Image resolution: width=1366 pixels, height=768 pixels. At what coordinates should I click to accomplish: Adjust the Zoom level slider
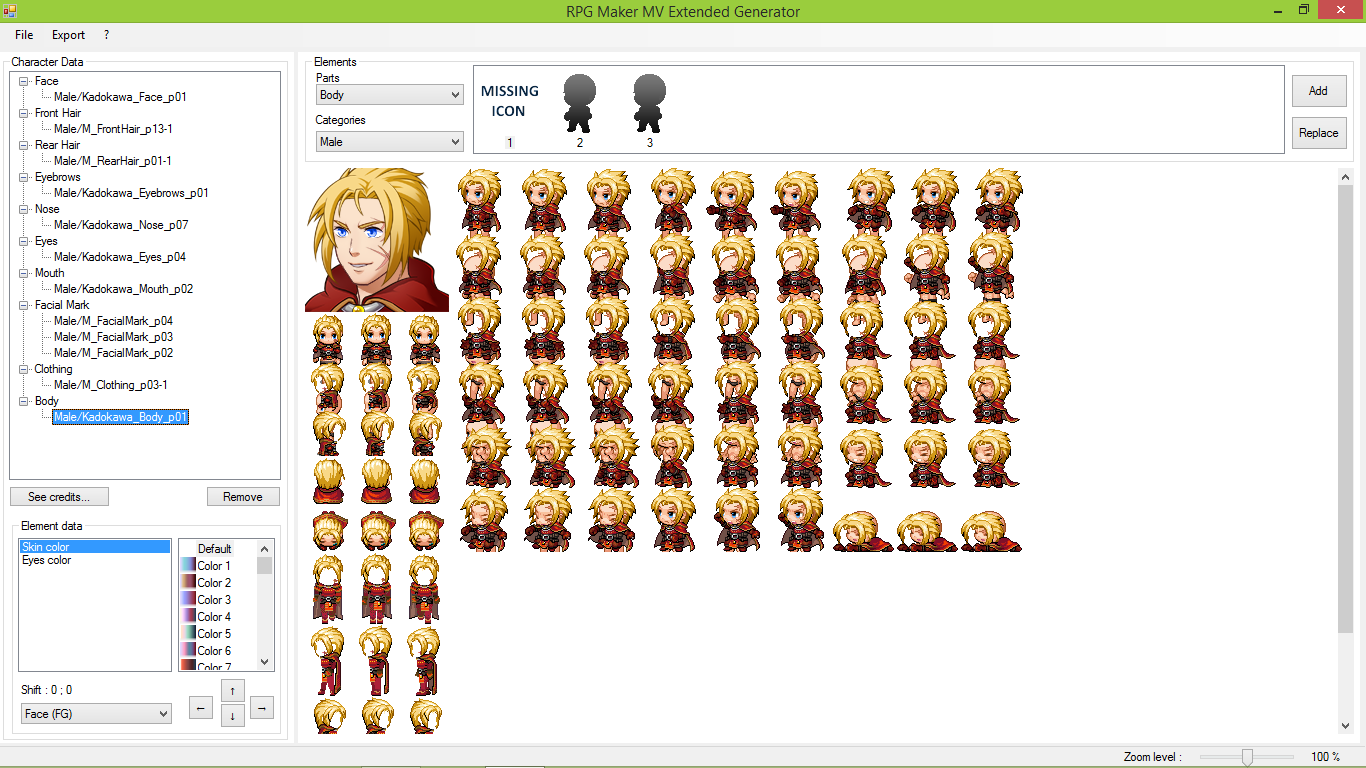[x=1247, y=757]
